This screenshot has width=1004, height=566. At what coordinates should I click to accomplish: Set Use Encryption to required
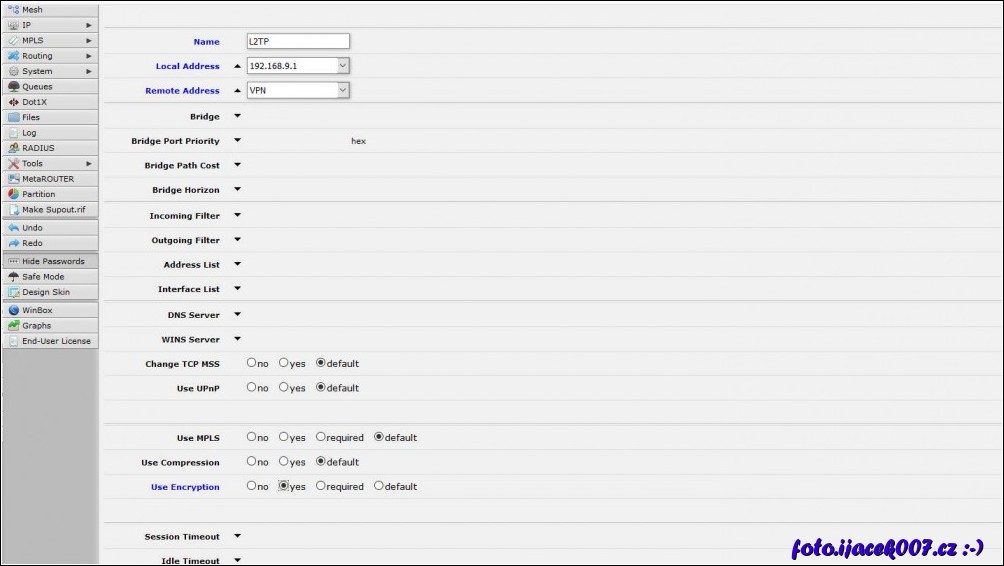click(321, 487)
